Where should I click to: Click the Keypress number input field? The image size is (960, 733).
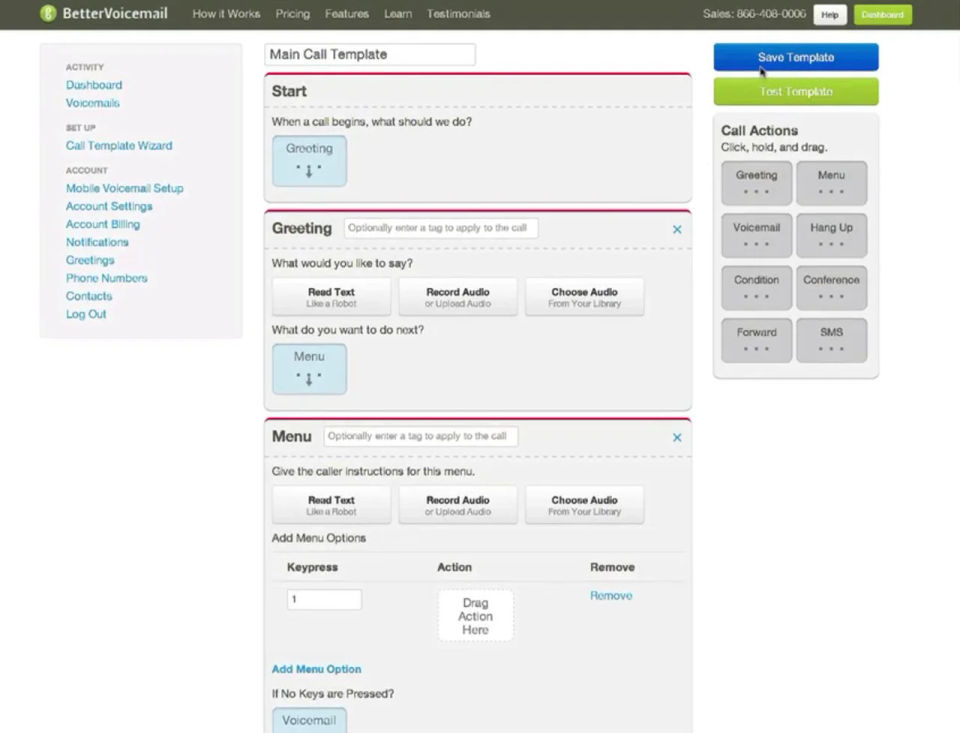324,599
